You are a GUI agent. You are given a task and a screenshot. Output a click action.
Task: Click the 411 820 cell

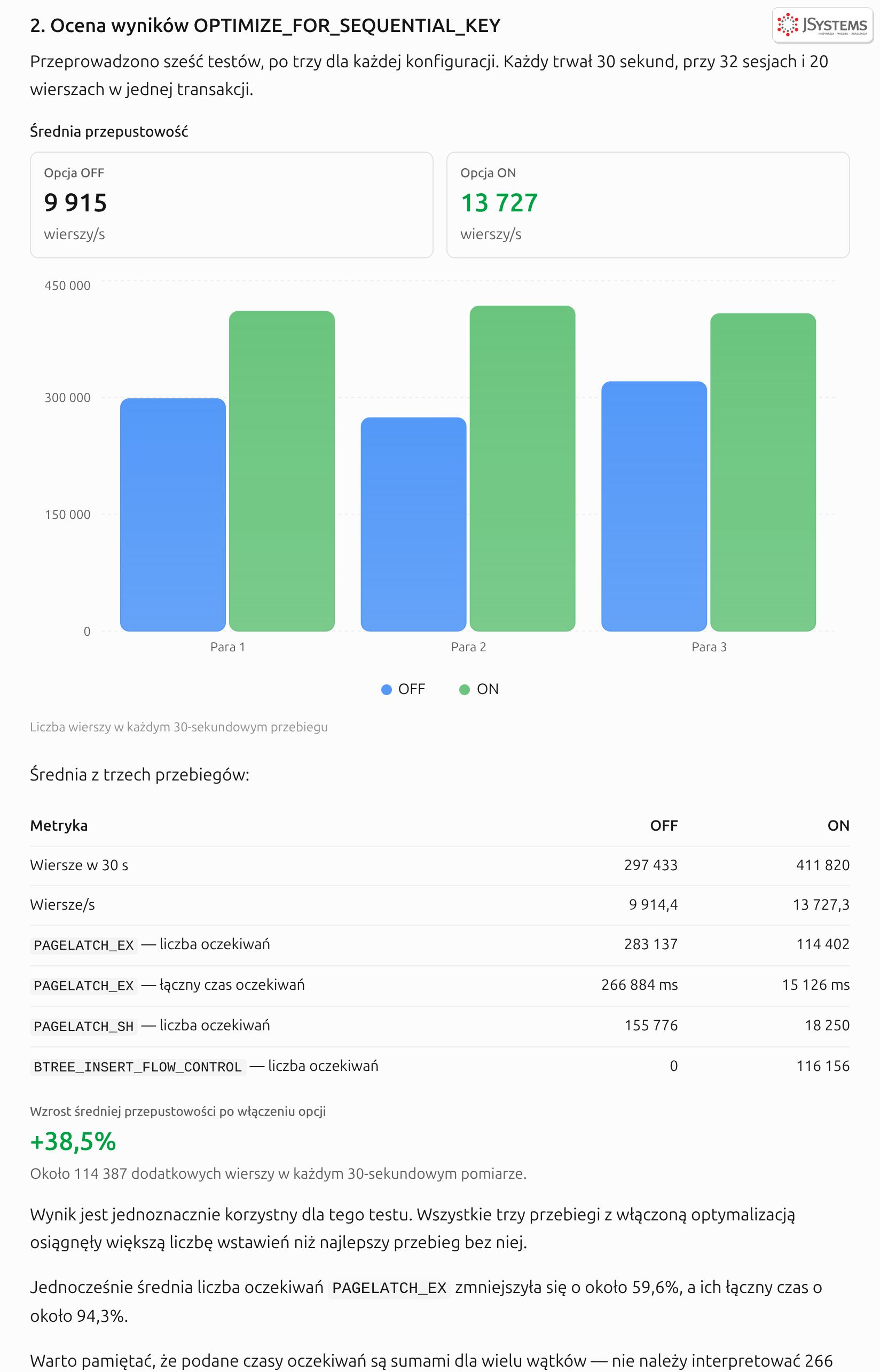[x=822, y=865]
